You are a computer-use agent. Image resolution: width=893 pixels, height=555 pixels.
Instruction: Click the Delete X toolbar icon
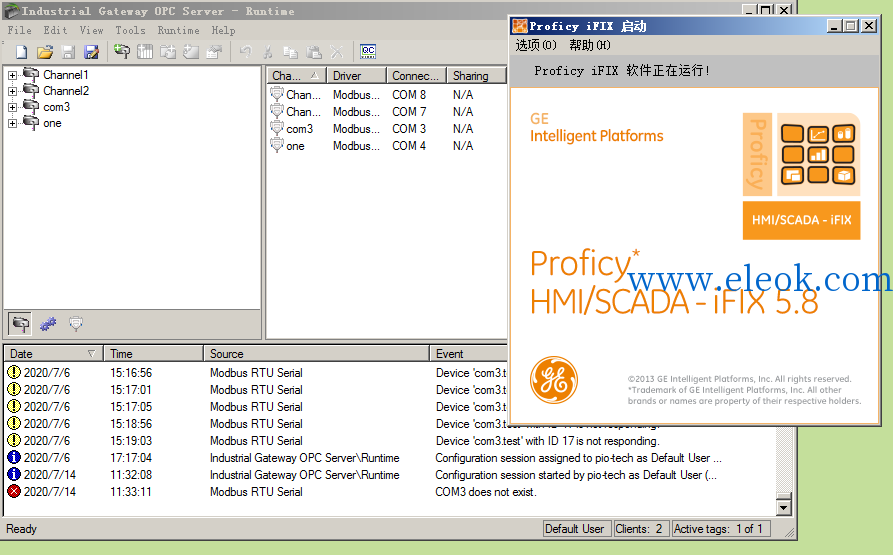point(337,52)
